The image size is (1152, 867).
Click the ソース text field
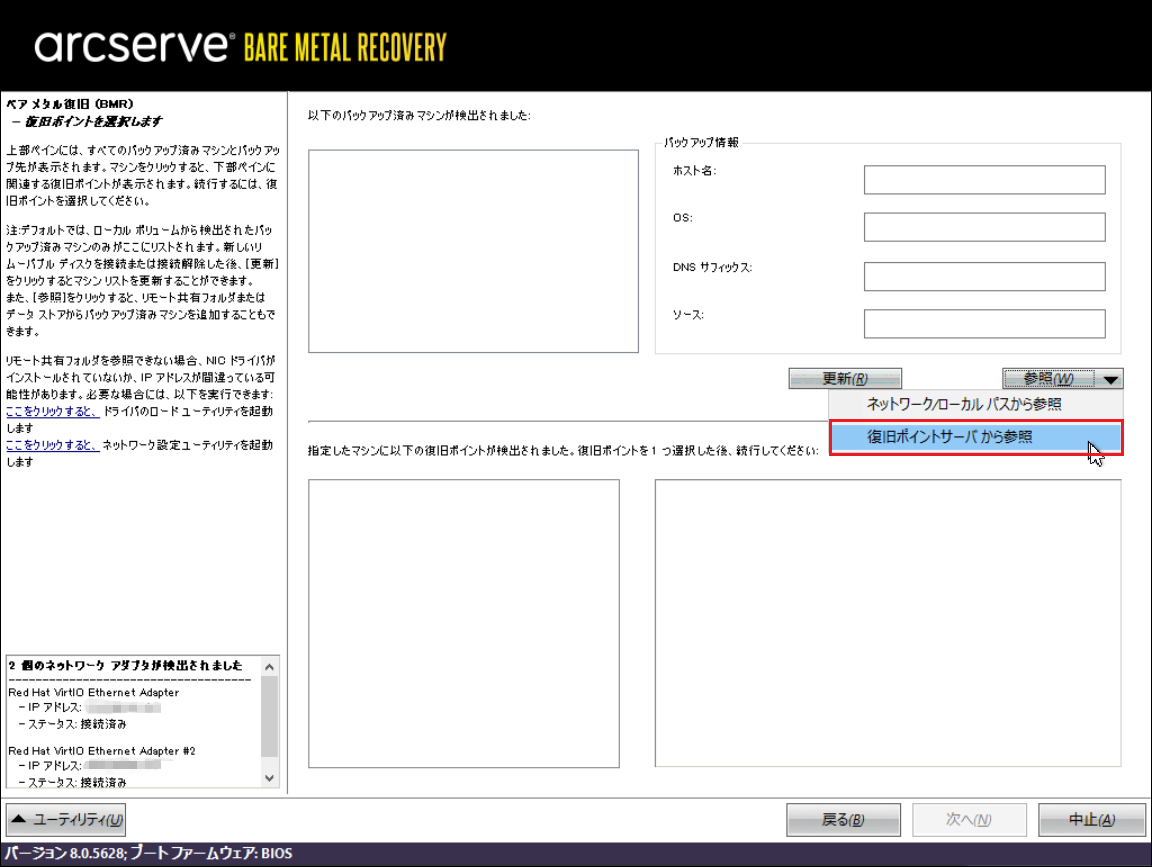[x=984, y=324]
